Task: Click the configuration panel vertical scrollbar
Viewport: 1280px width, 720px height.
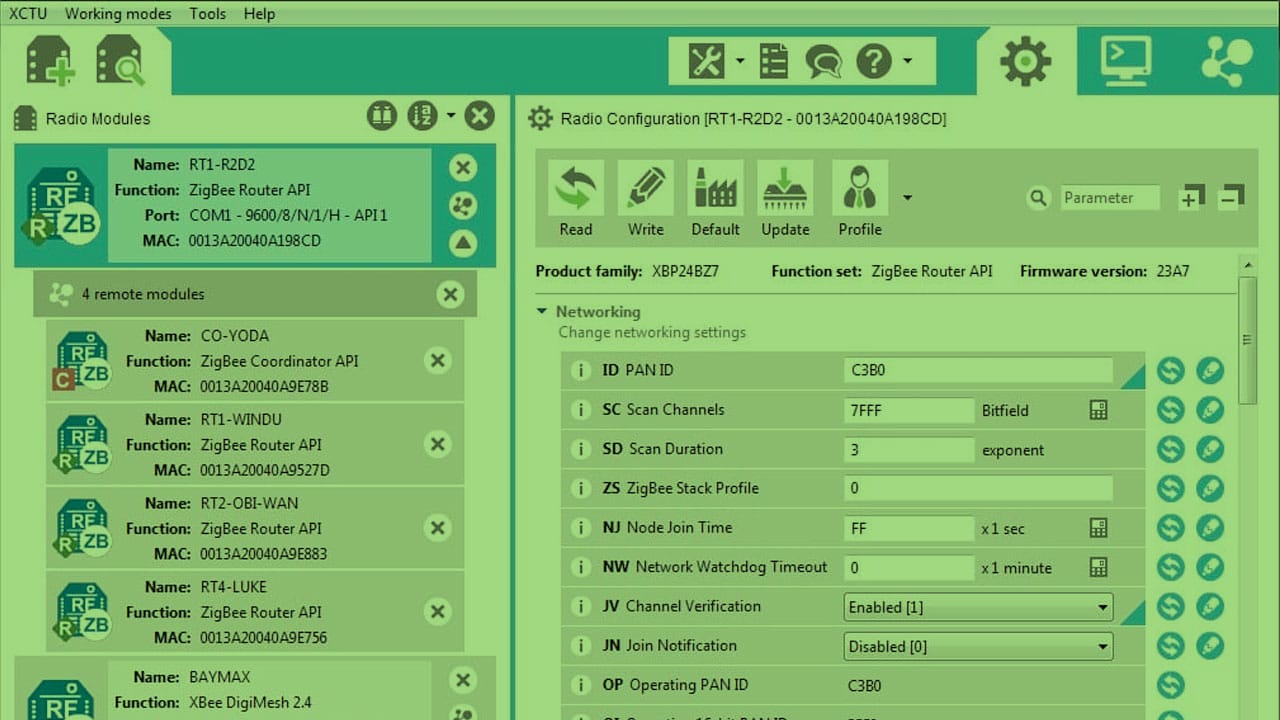Action: coord(1247,340)
